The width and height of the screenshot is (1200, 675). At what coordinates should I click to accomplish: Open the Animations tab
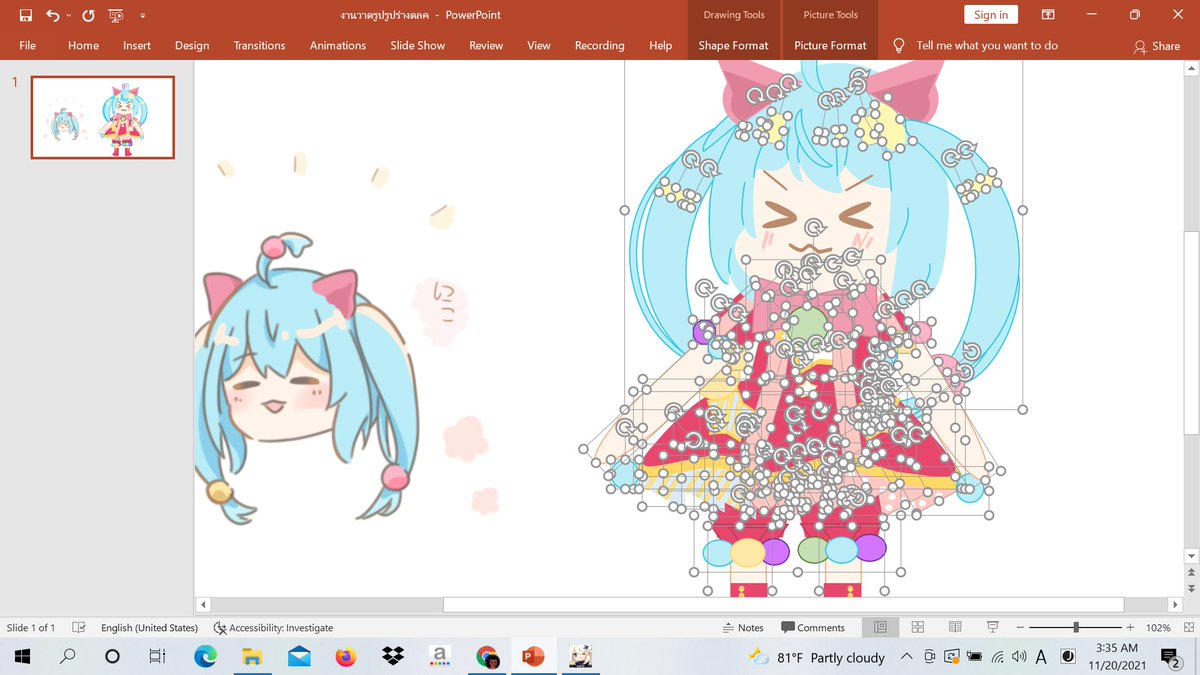[x=338, y=45]
